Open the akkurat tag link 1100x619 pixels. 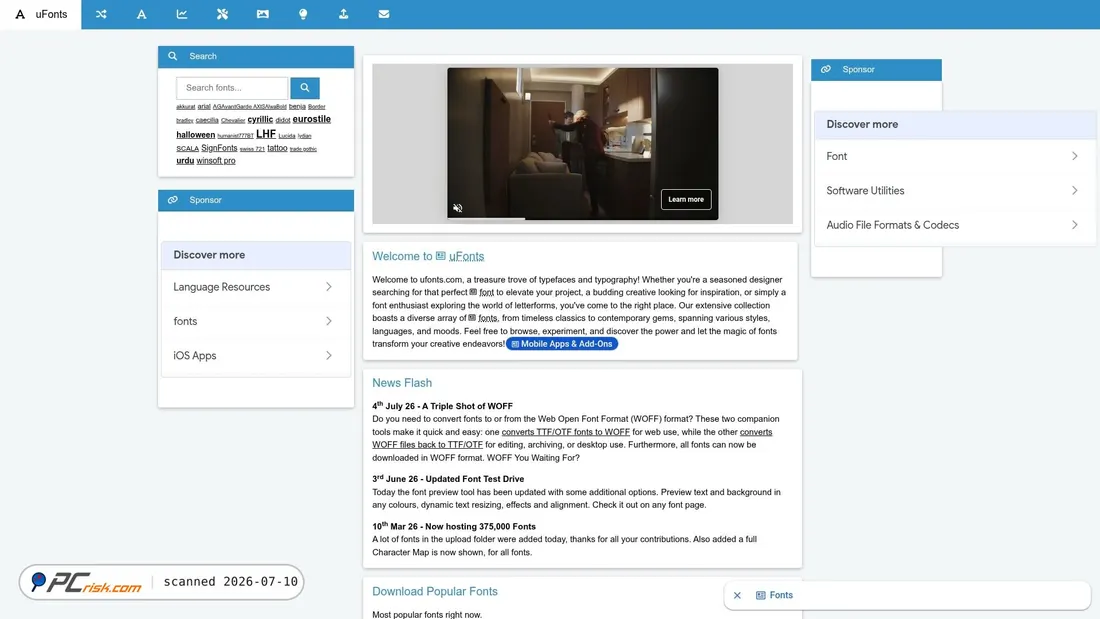(186, 107)
